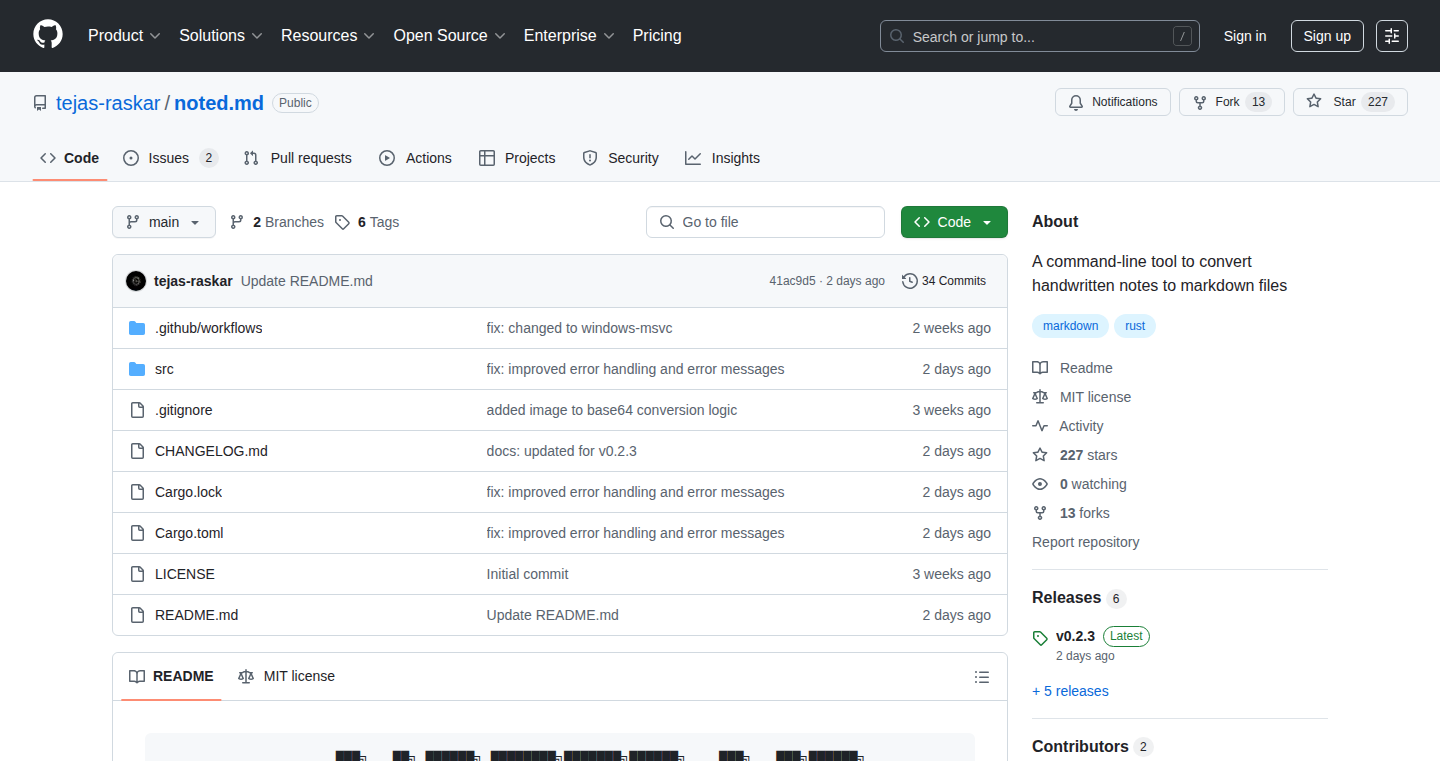Open the Actions tab

point(415,158)
